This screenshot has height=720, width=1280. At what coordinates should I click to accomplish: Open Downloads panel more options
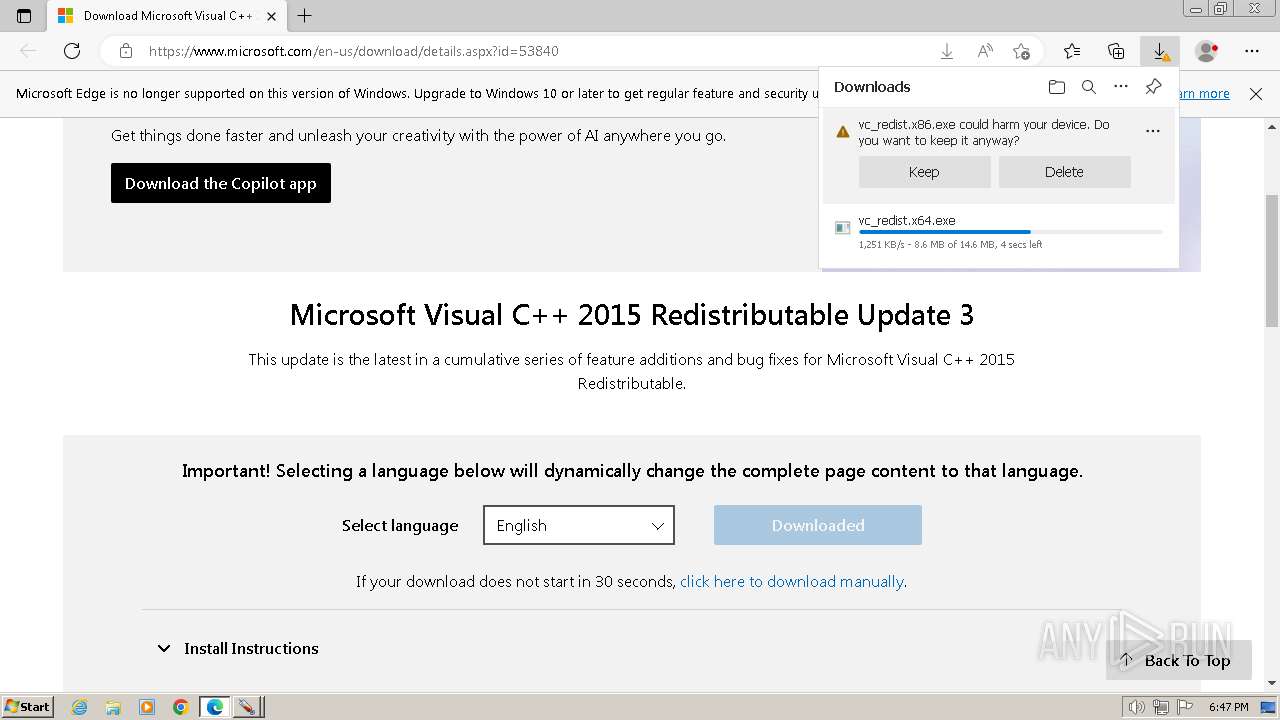(x=1121, y=87)
